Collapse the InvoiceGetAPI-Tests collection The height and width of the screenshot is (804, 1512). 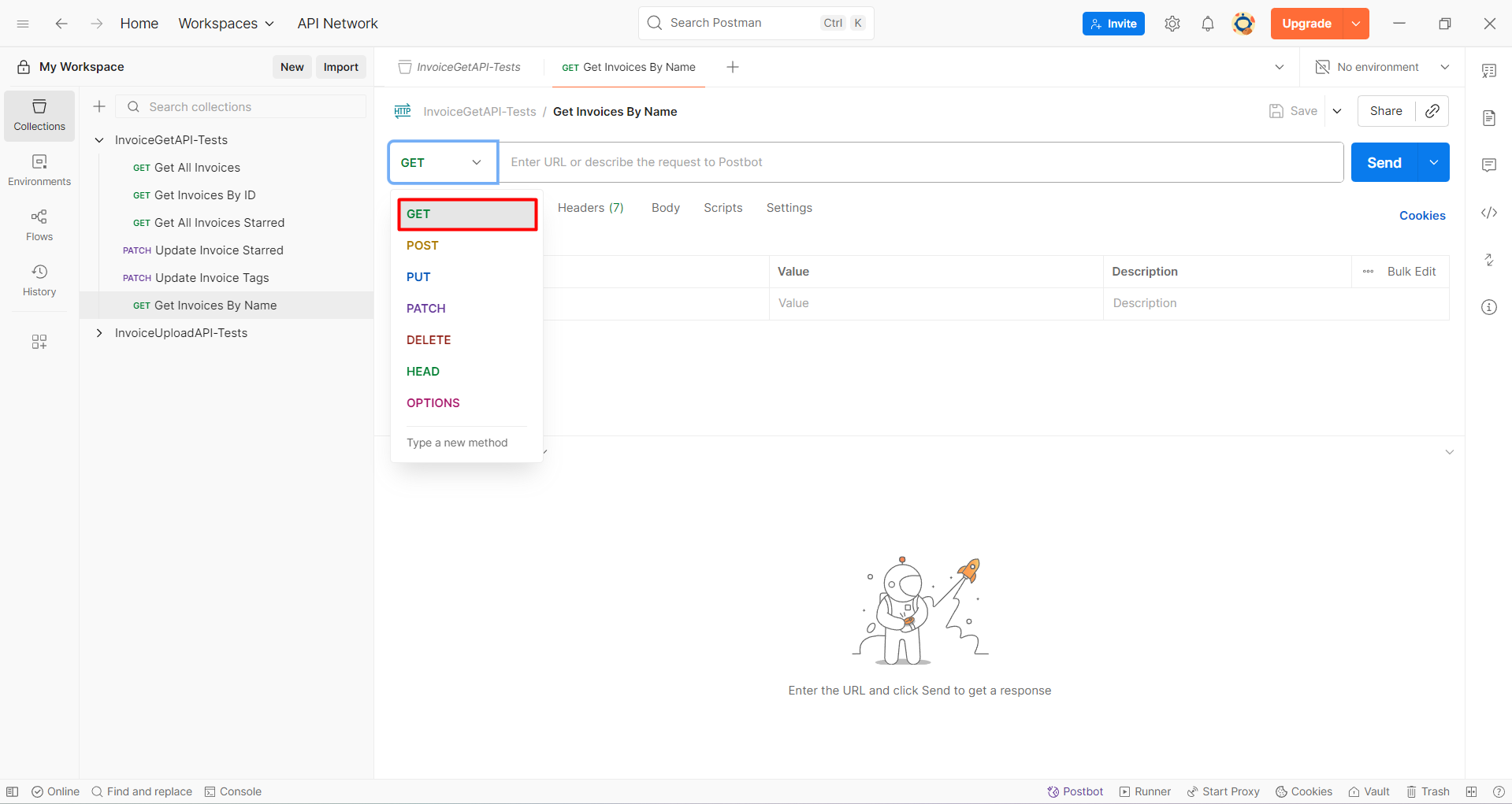[98, 139]
